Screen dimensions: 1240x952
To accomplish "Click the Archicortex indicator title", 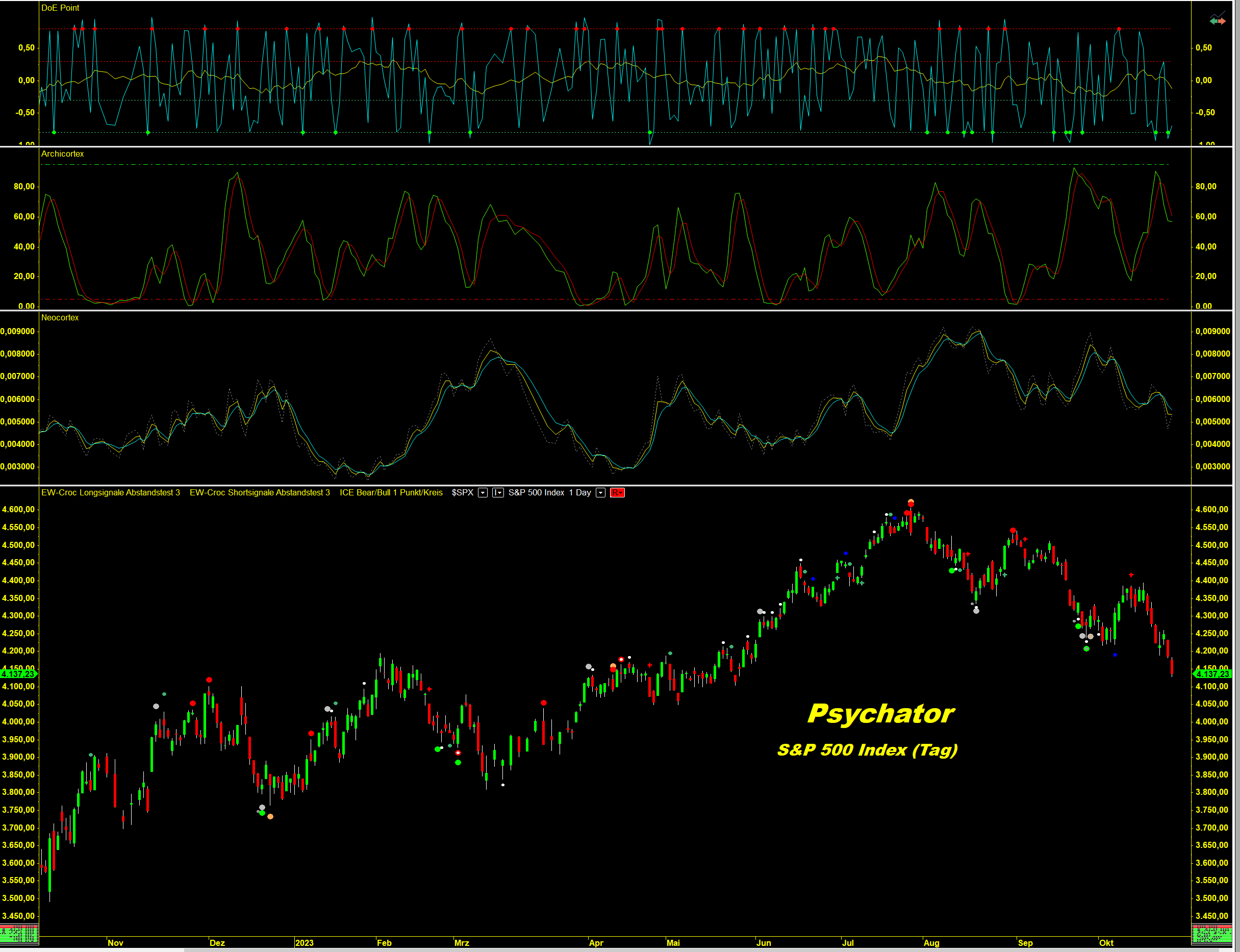I will tap(62, 154).
